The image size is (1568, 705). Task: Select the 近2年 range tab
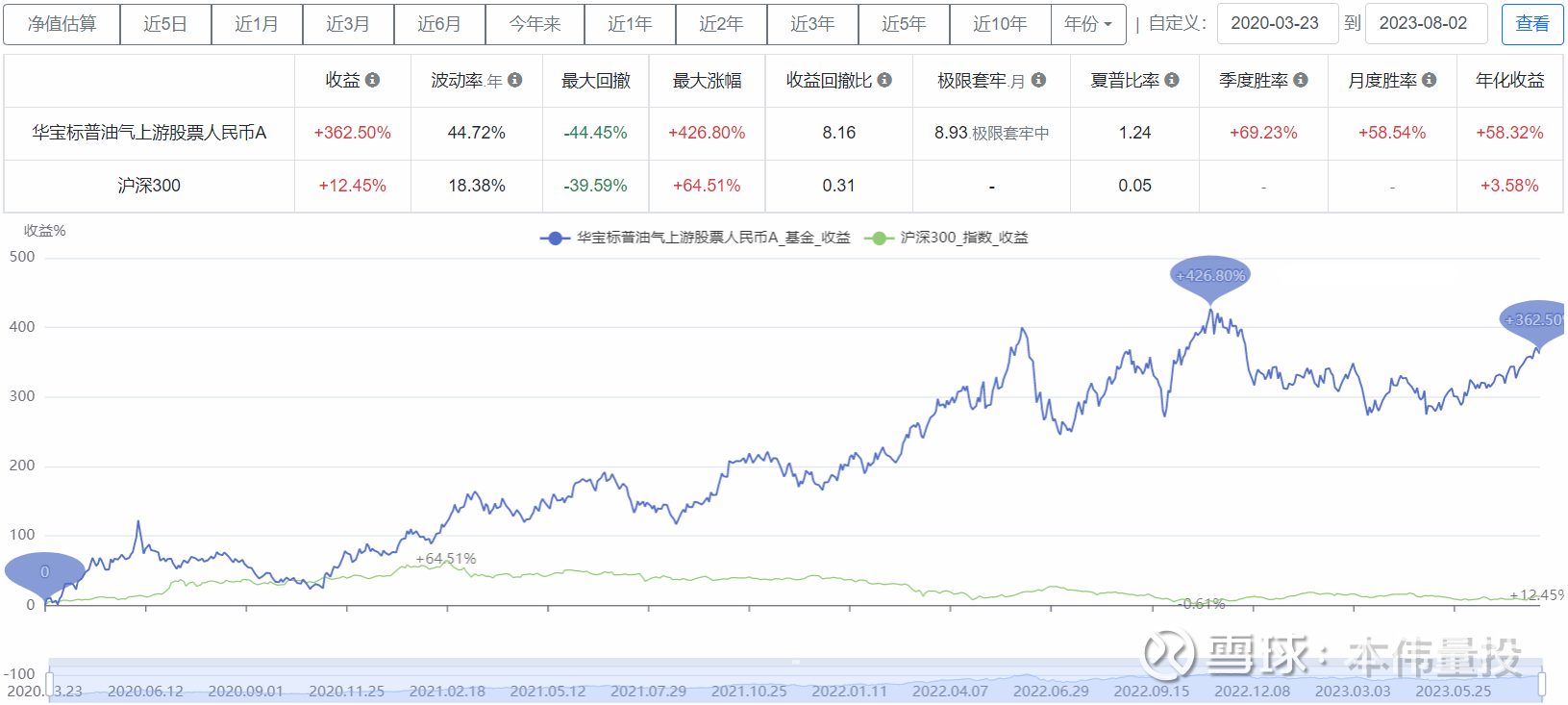coord(721,24)
